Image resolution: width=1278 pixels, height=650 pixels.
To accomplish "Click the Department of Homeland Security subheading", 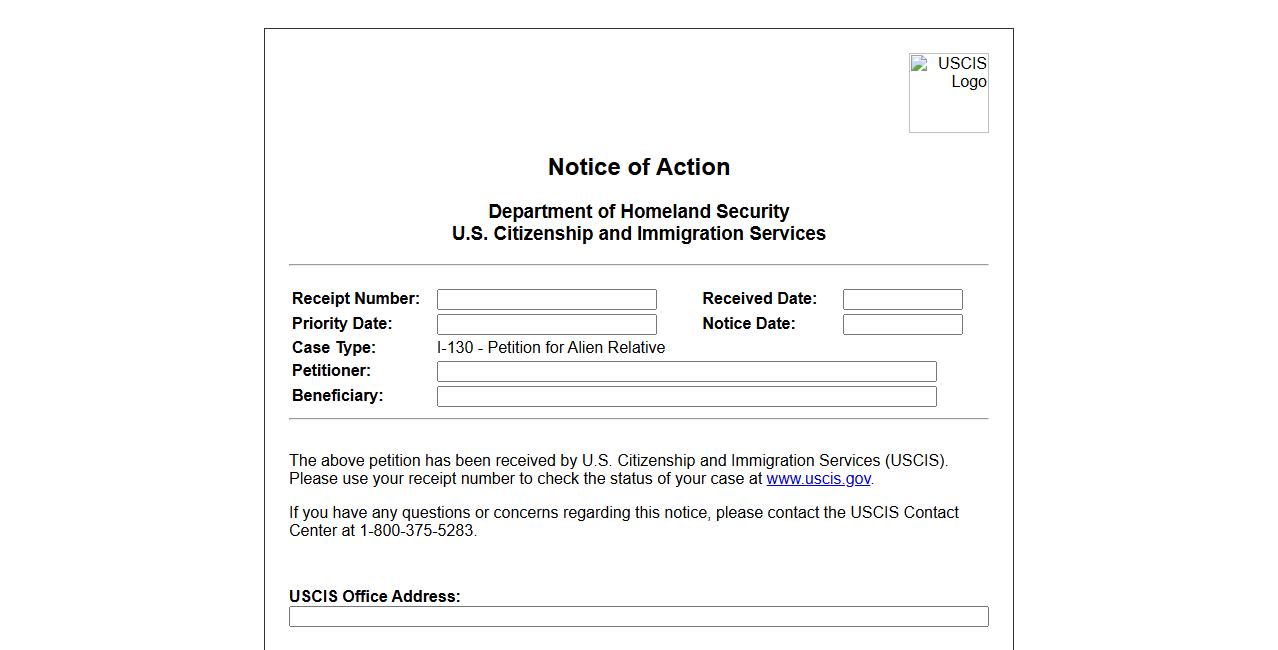I will [x=638, y=212].
